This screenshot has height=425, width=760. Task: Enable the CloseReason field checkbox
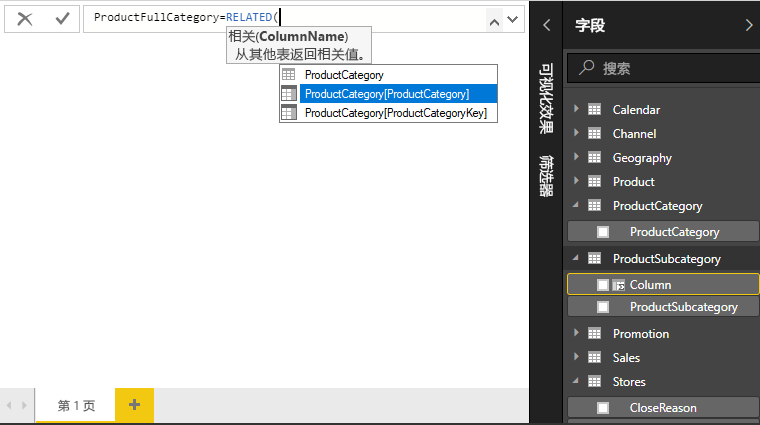pyautogui.click(x=603, y=408)
